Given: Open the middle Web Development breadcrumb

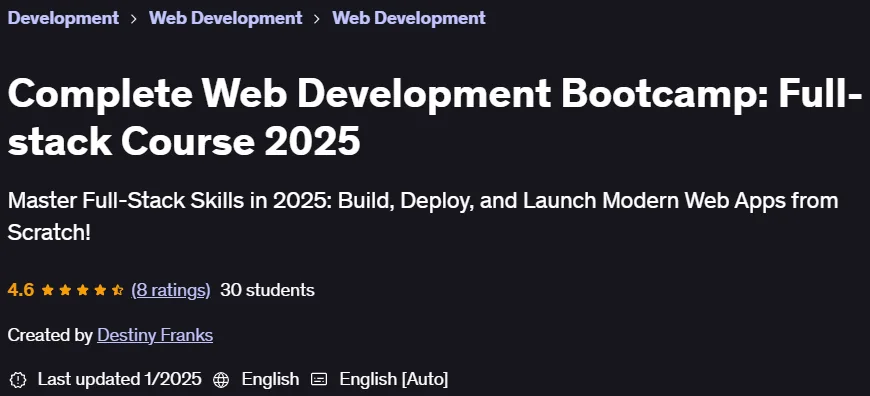Looking at the screenshot, I should pos(225,18).
